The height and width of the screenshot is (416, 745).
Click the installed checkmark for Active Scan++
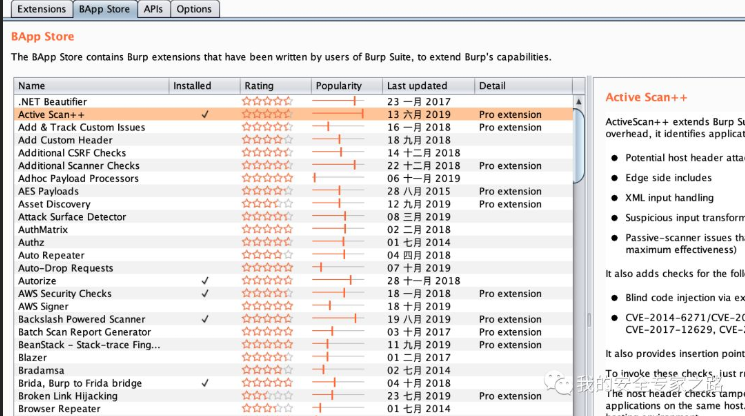click(205, 114)
